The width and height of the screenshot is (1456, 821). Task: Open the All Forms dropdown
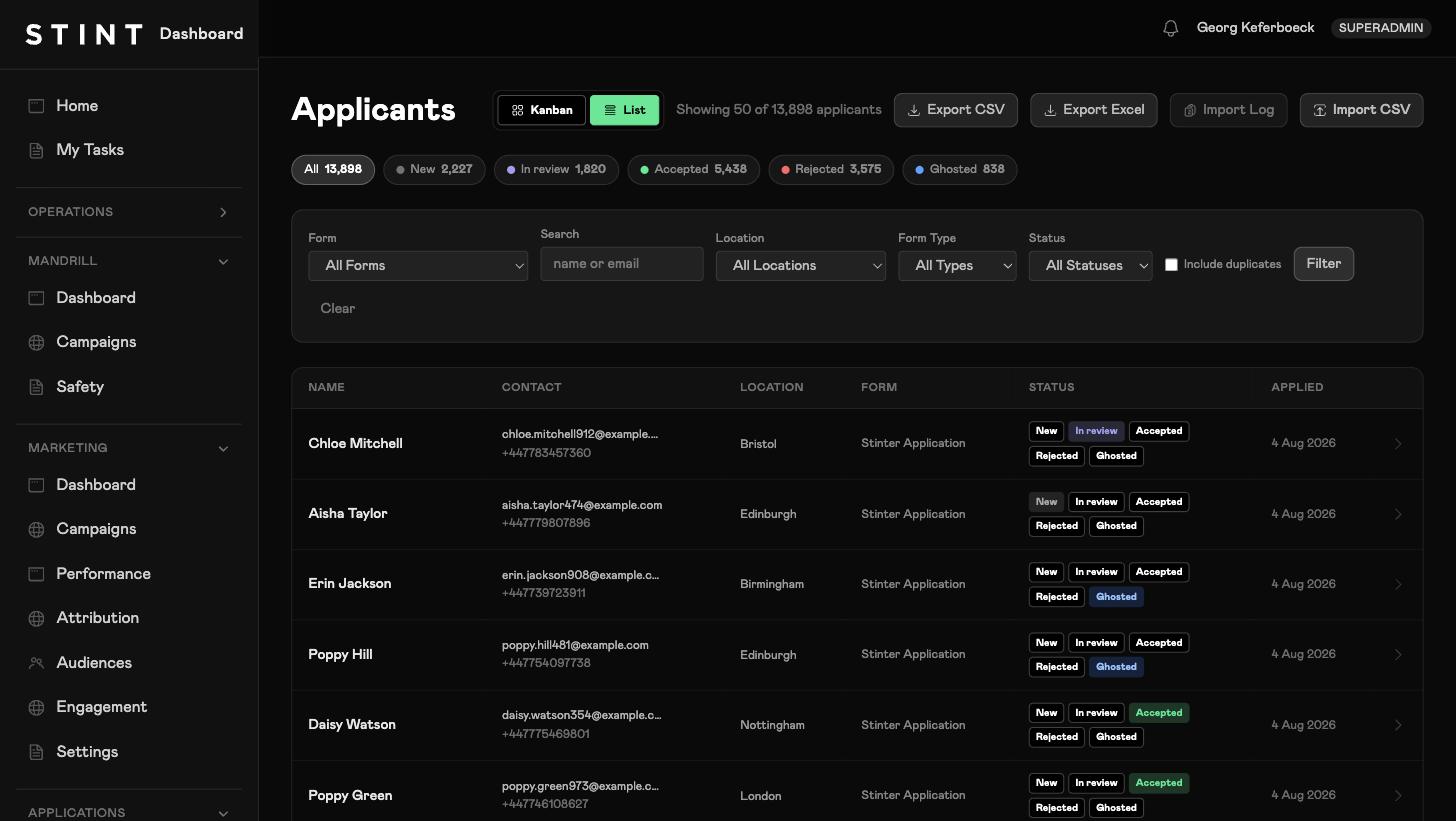(418, 266)
